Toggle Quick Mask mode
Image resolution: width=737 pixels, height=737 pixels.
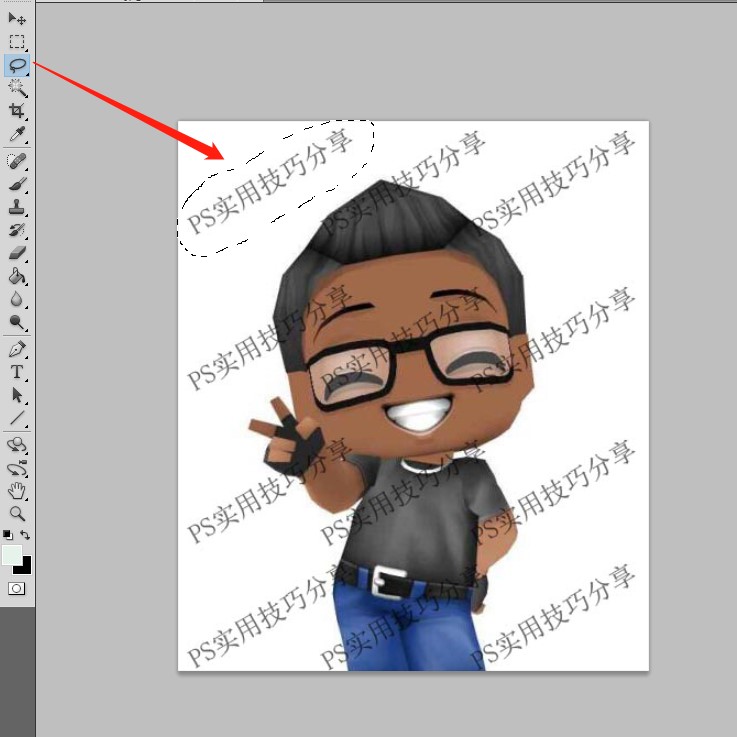click(17, 589)
